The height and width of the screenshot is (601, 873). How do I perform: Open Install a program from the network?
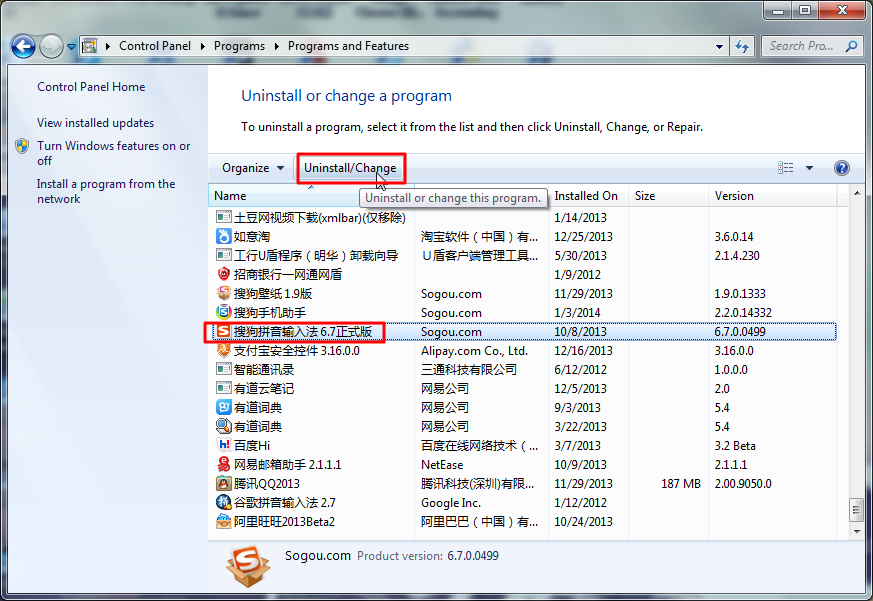(x=106, y=191)
